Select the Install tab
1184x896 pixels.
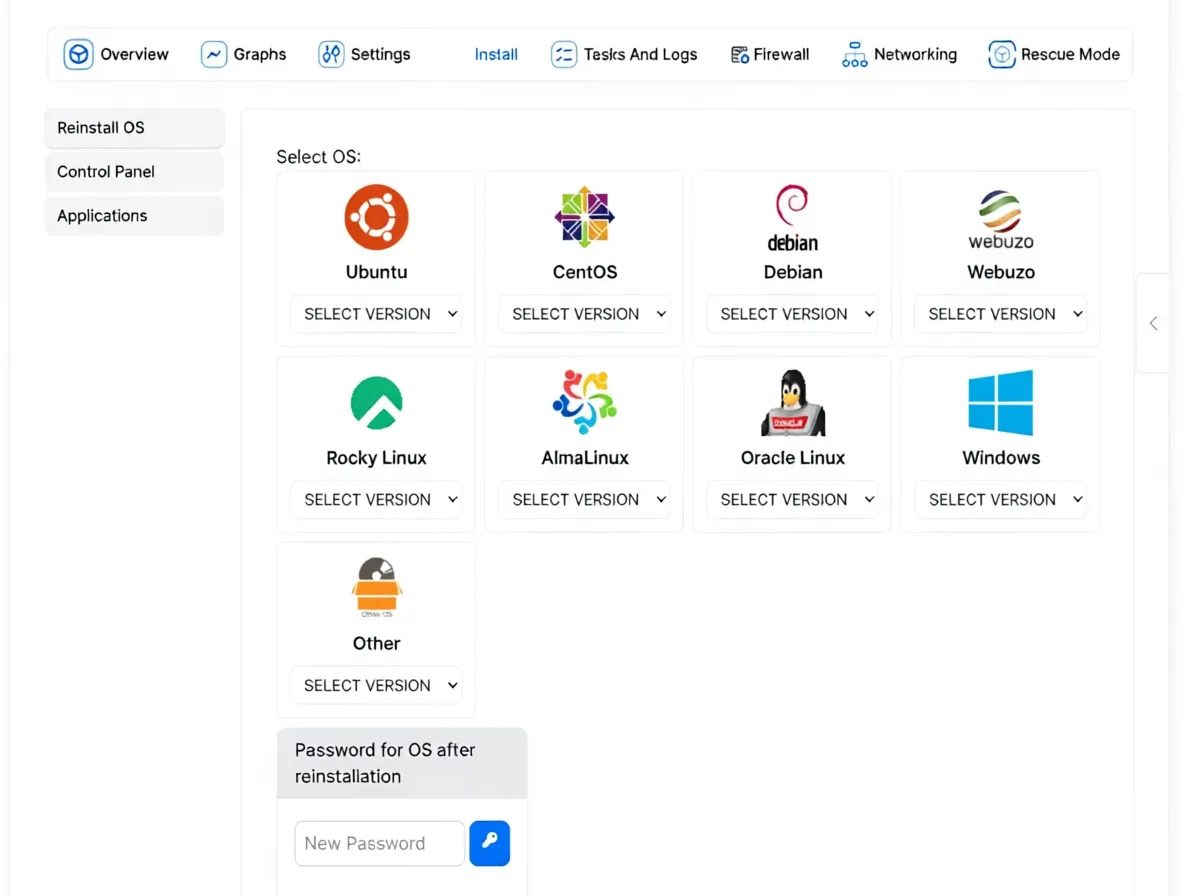click(496, 54)
